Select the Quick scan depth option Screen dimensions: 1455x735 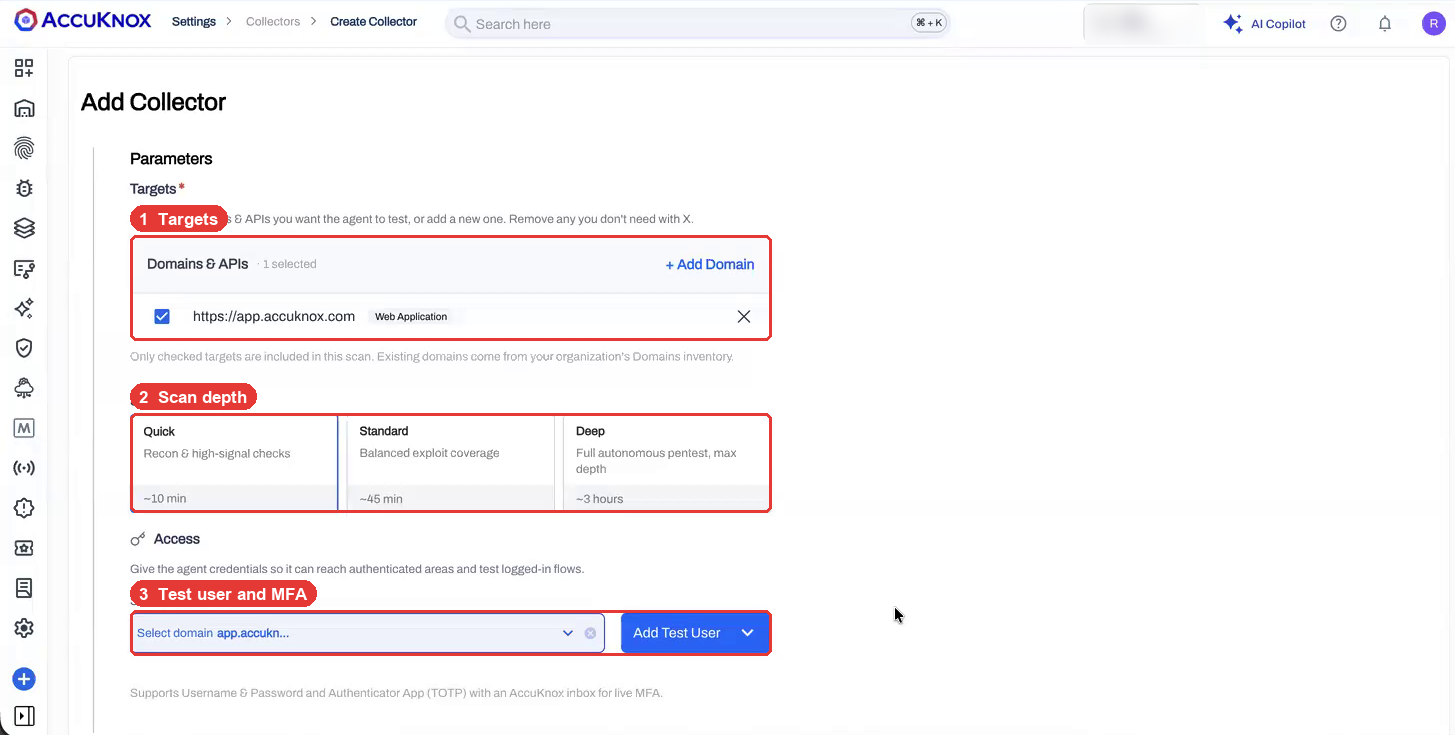pos(235,463)
